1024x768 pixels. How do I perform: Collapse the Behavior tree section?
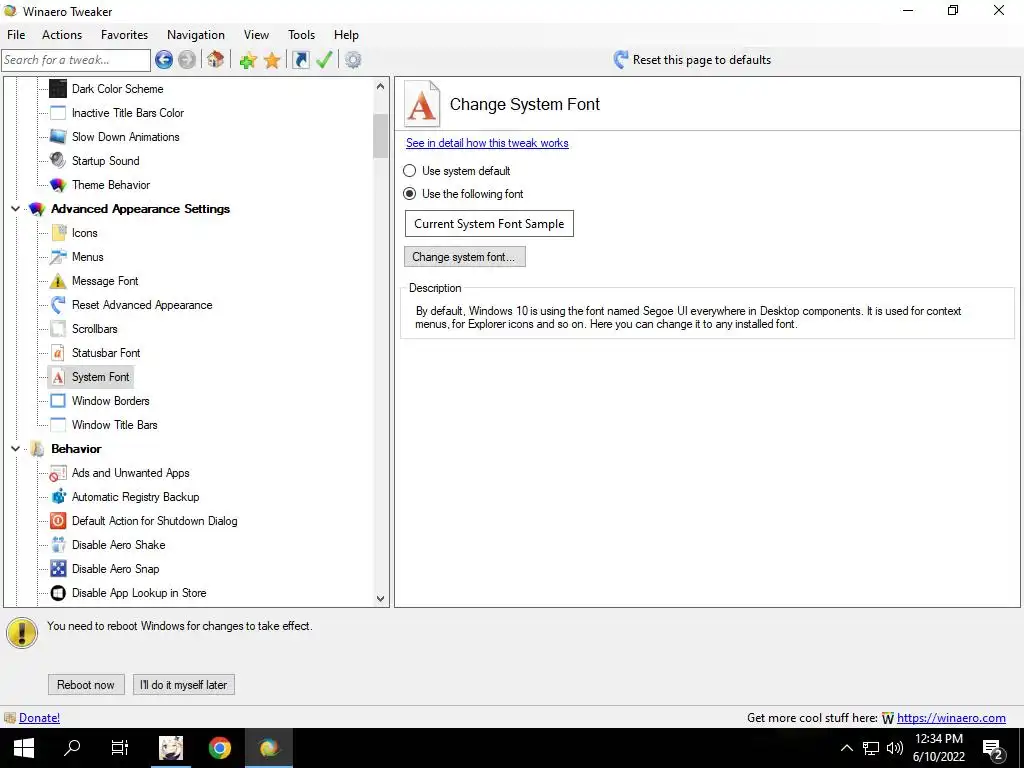point(15,449)
